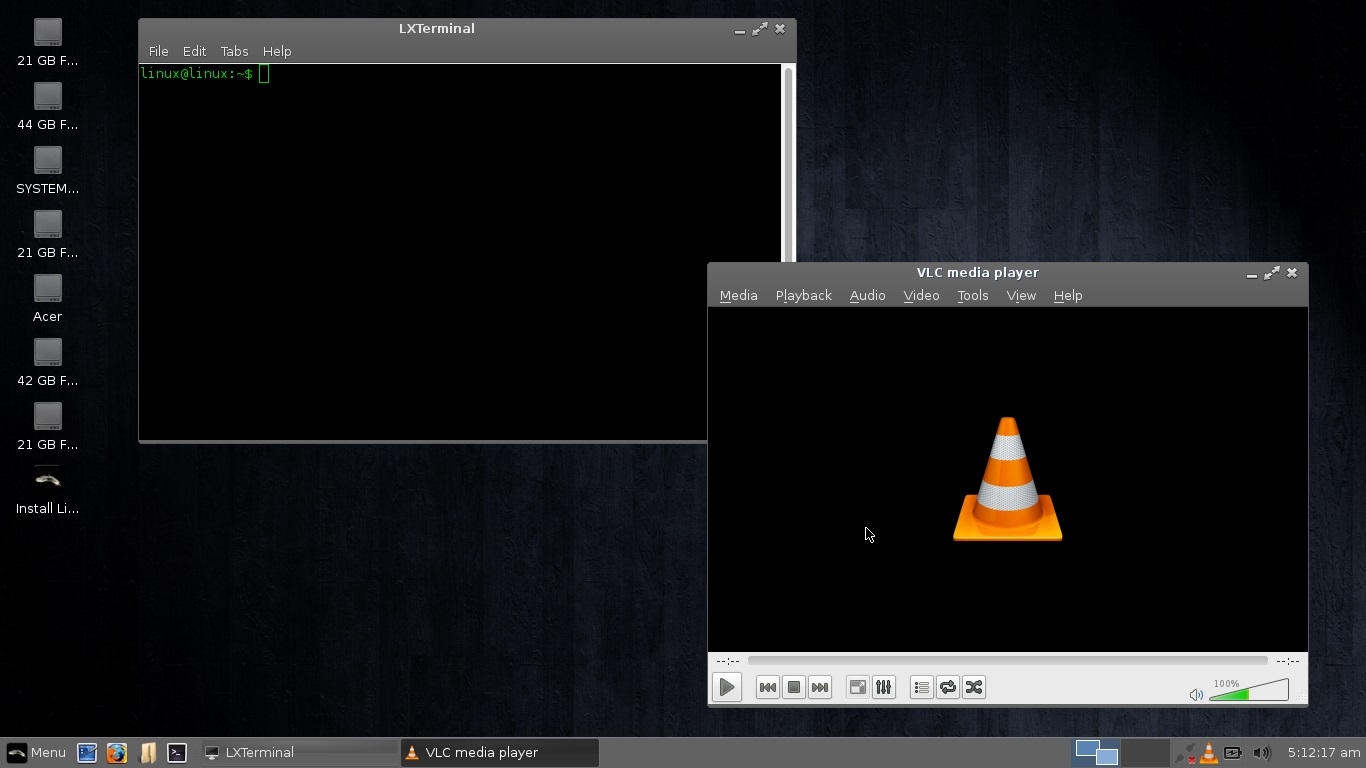This screenshot has height=768, width=1366.
Task: Skip to previous media in VLC
Action: click(x=768, y=687)
